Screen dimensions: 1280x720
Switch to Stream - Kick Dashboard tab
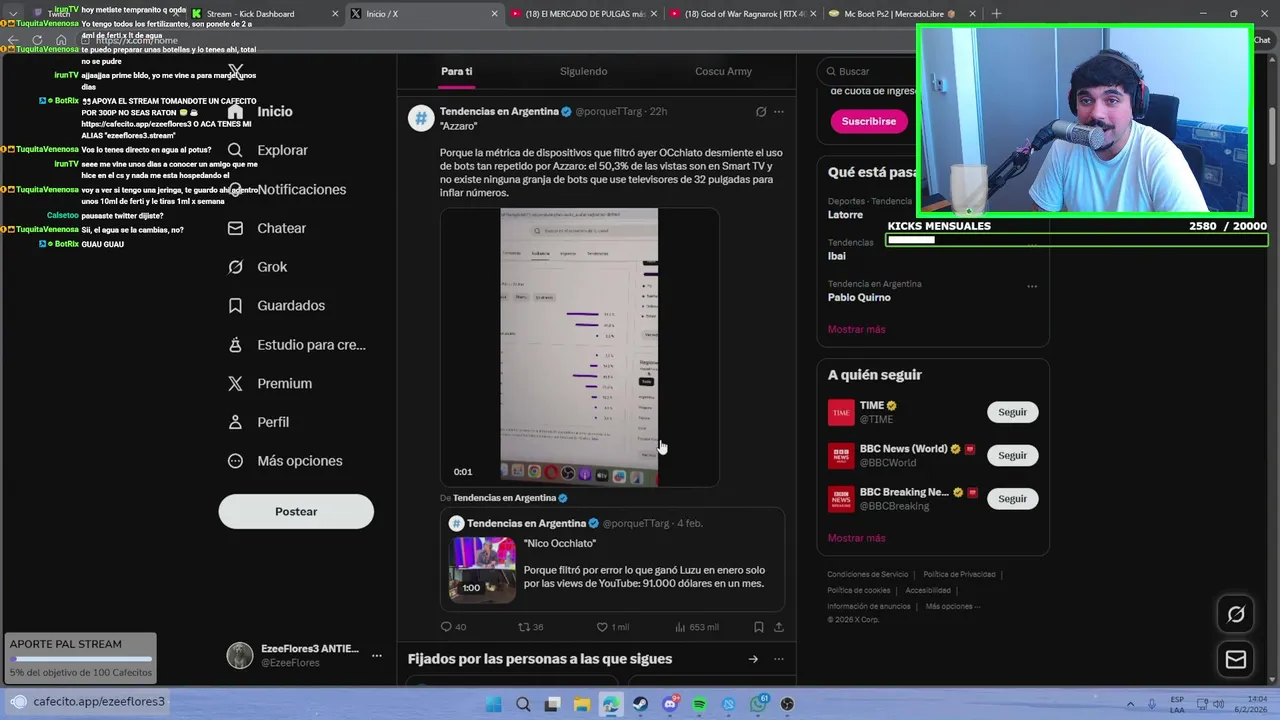(262, 14)
